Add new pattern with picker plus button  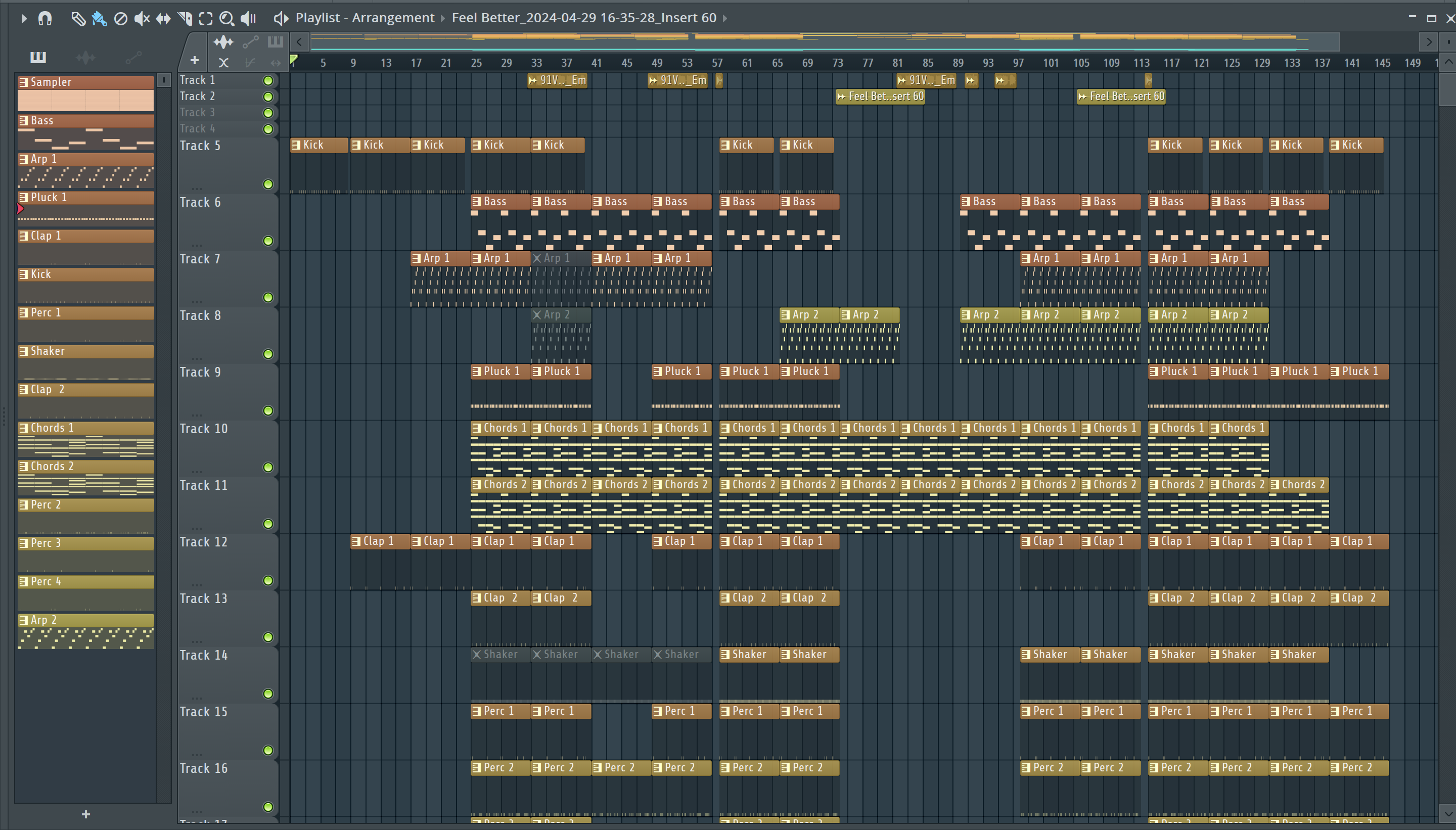(x=85, y=814)
